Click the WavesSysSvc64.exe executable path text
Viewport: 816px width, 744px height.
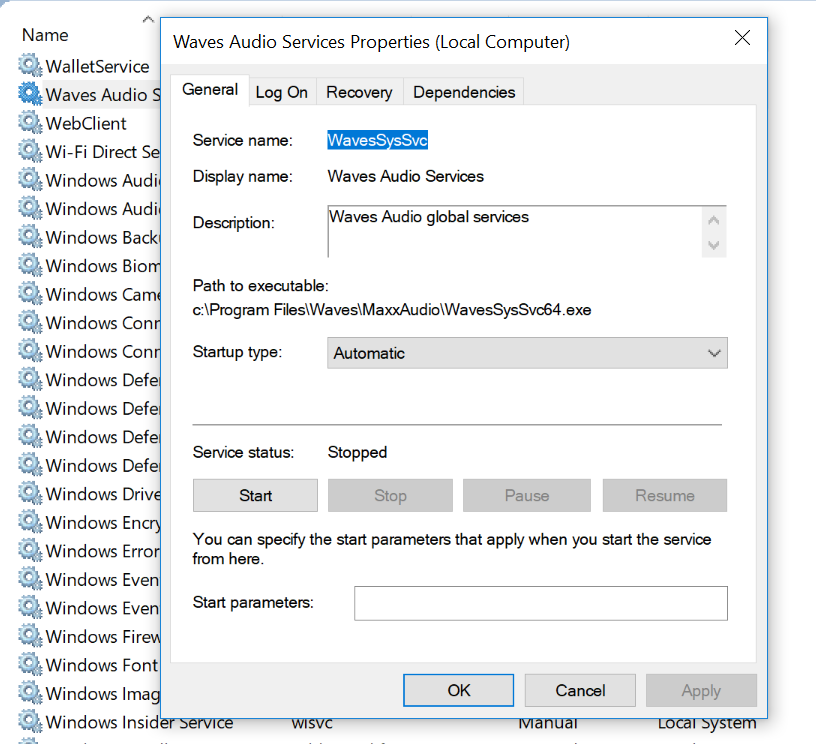tap(392, 310)
